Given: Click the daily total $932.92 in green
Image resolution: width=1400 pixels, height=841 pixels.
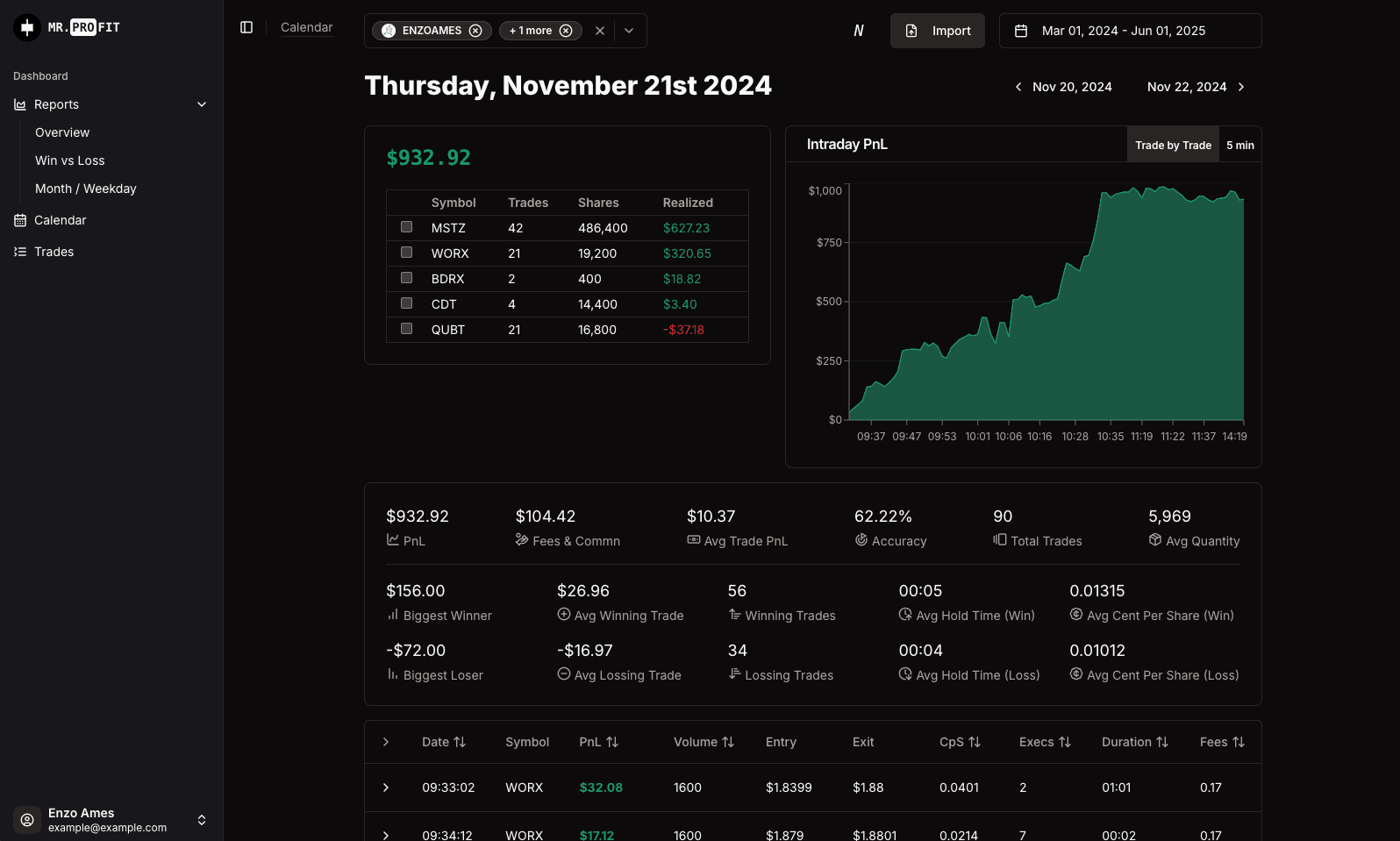Looking at the screenshot, I should pyautogui.click(x=429, y=158).
